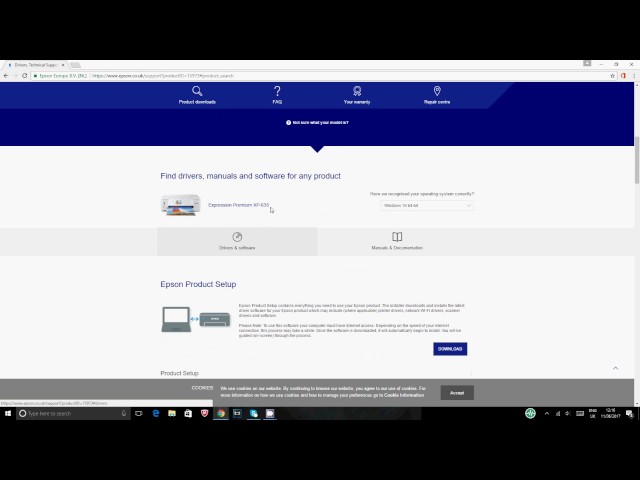Open the Repair centre location pin icon
The height and width of the screenshot is (480, 640).
click(x=437, y=91)
